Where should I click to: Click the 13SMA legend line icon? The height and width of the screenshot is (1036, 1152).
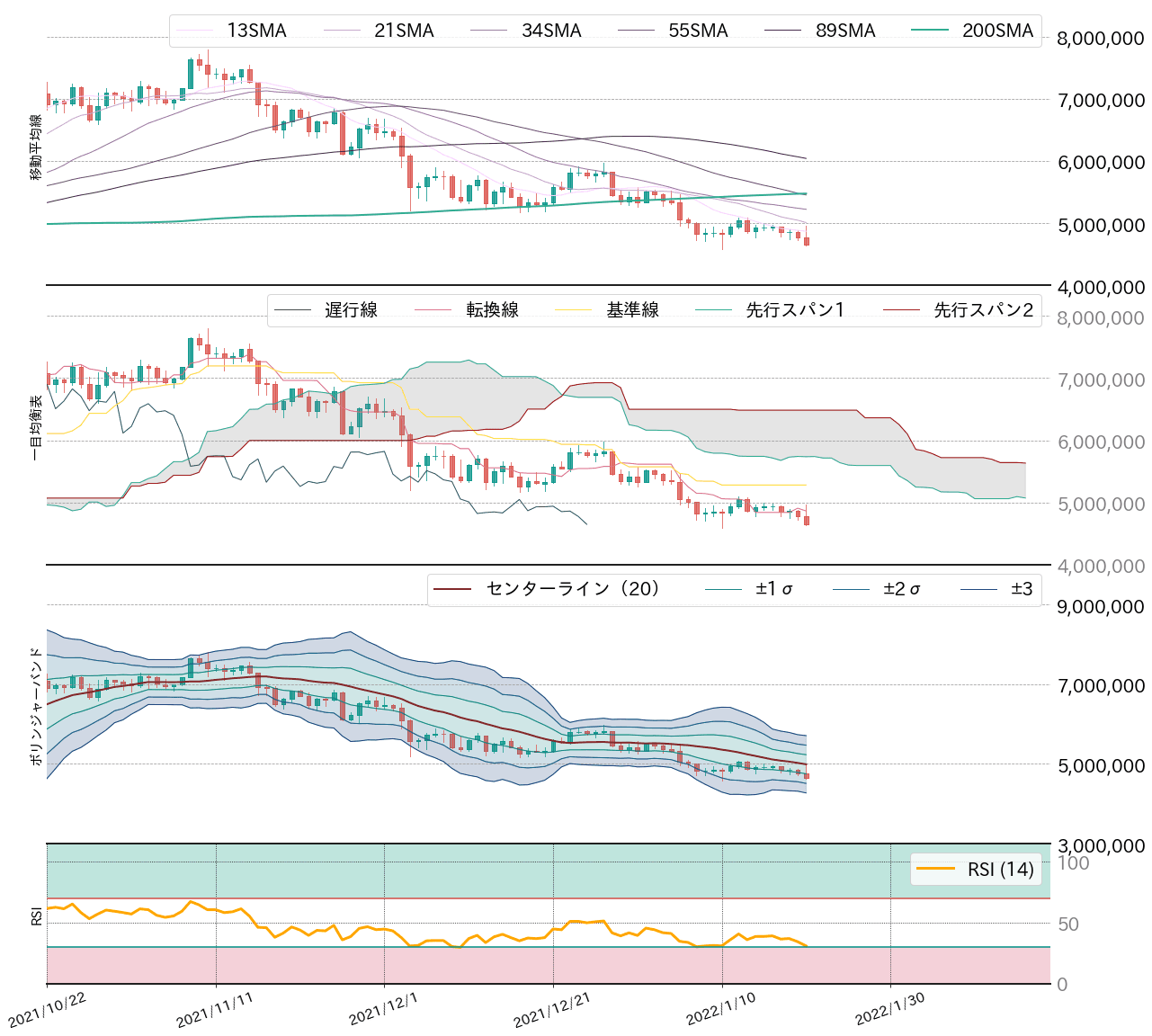(200, 30)
